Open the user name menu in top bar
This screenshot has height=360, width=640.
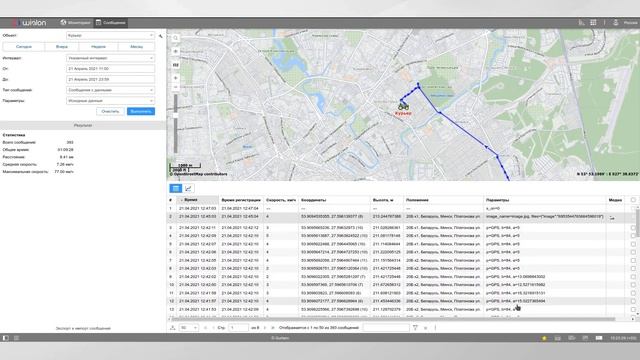(631, 22)
